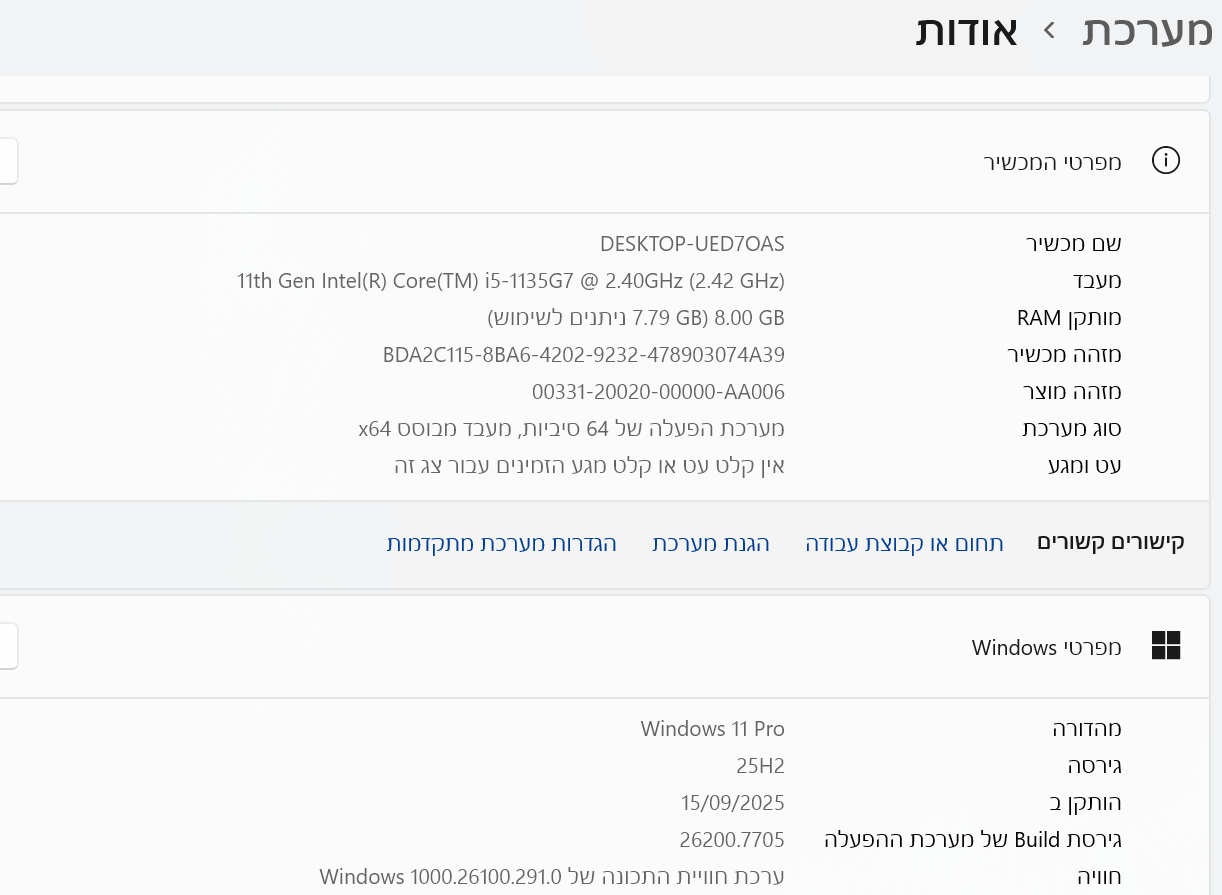Screen dimensions: 1222x895
Task: Open the הגדרות מערכת מתקדמות link
Action: [x=501, y=543]
